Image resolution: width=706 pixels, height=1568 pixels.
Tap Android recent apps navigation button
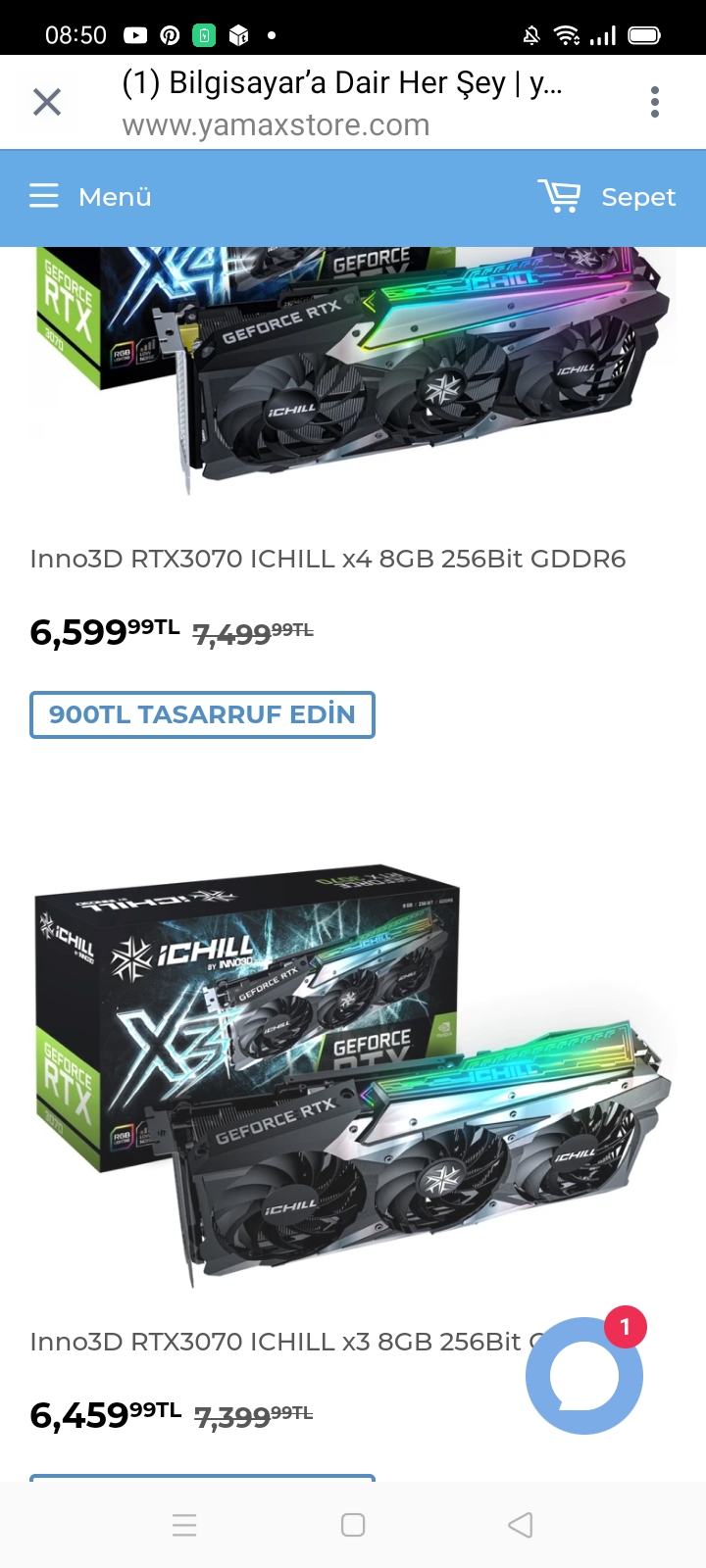pyautogui.click(x=184, y=1525)
